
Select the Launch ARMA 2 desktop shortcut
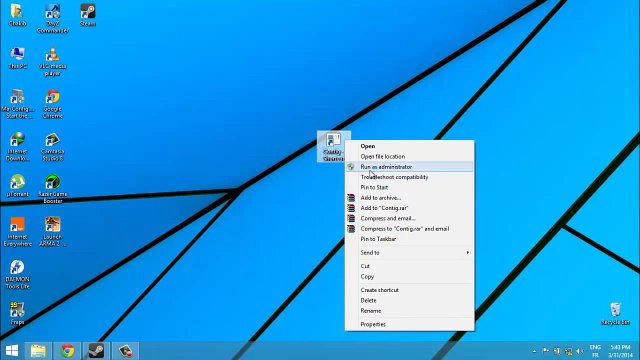coord(53,232)
